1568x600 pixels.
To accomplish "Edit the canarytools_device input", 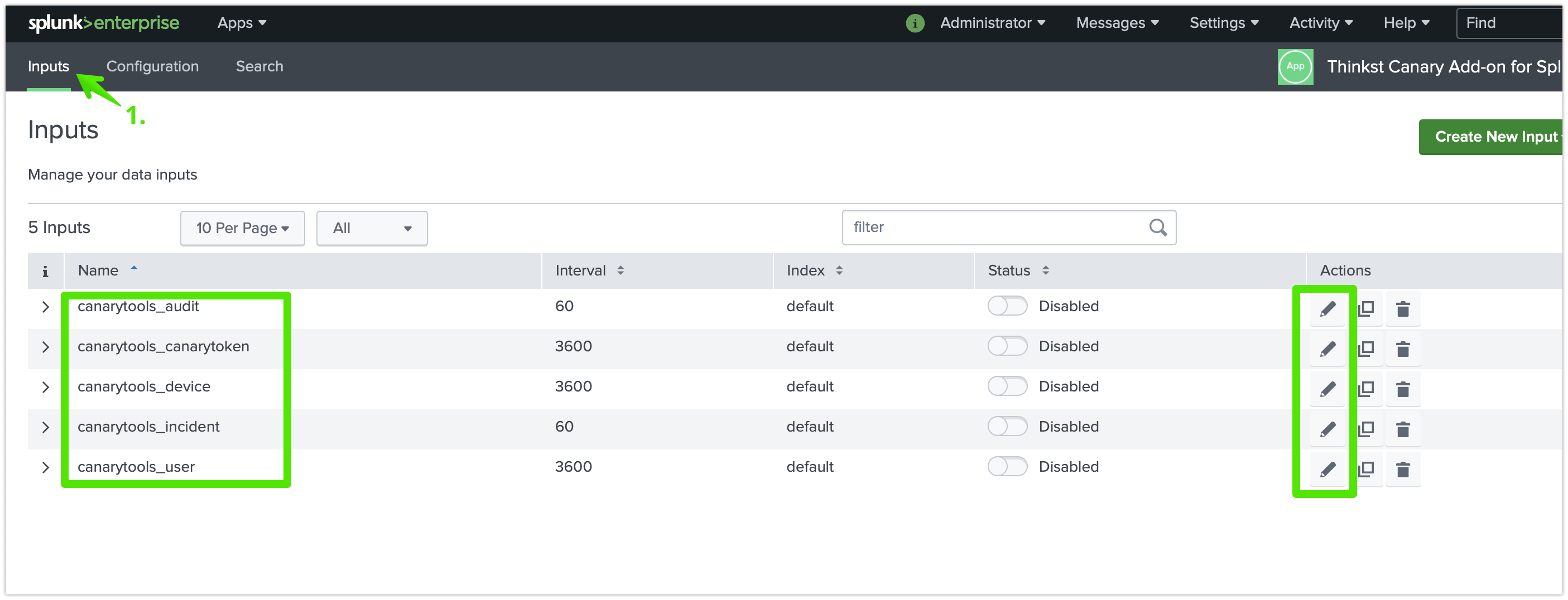I will [x=1327, y=389].
